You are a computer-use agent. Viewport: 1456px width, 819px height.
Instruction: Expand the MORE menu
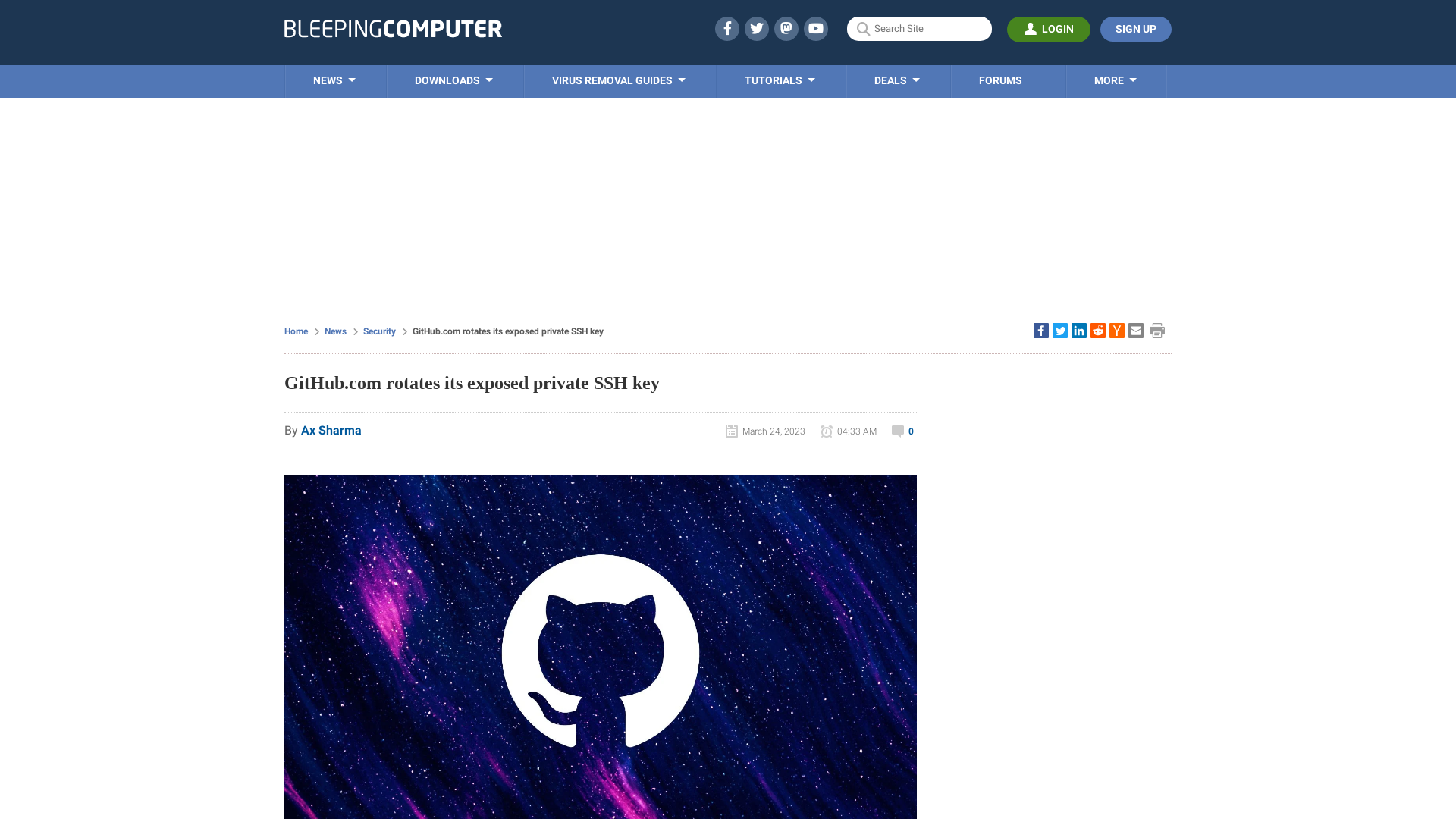[1115, 80]
